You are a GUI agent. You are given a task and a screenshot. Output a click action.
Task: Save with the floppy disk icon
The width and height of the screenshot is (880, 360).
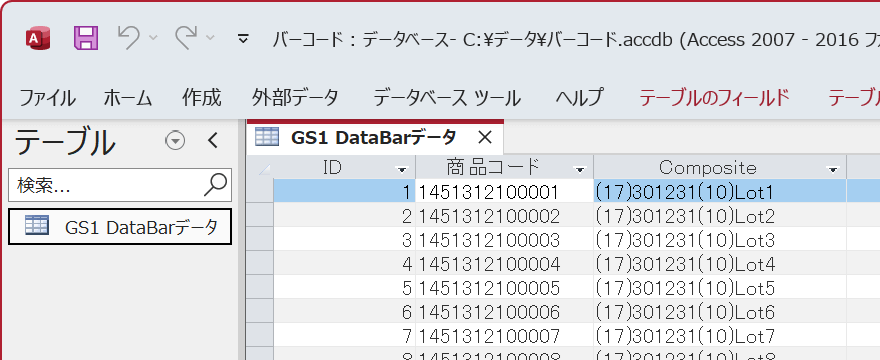[x=86, y=38]
